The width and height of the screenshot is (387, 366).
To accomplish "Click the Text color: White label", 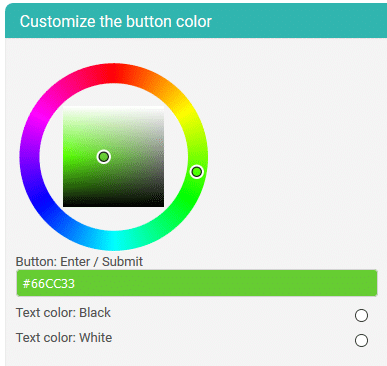I will [x=64, y=338].
